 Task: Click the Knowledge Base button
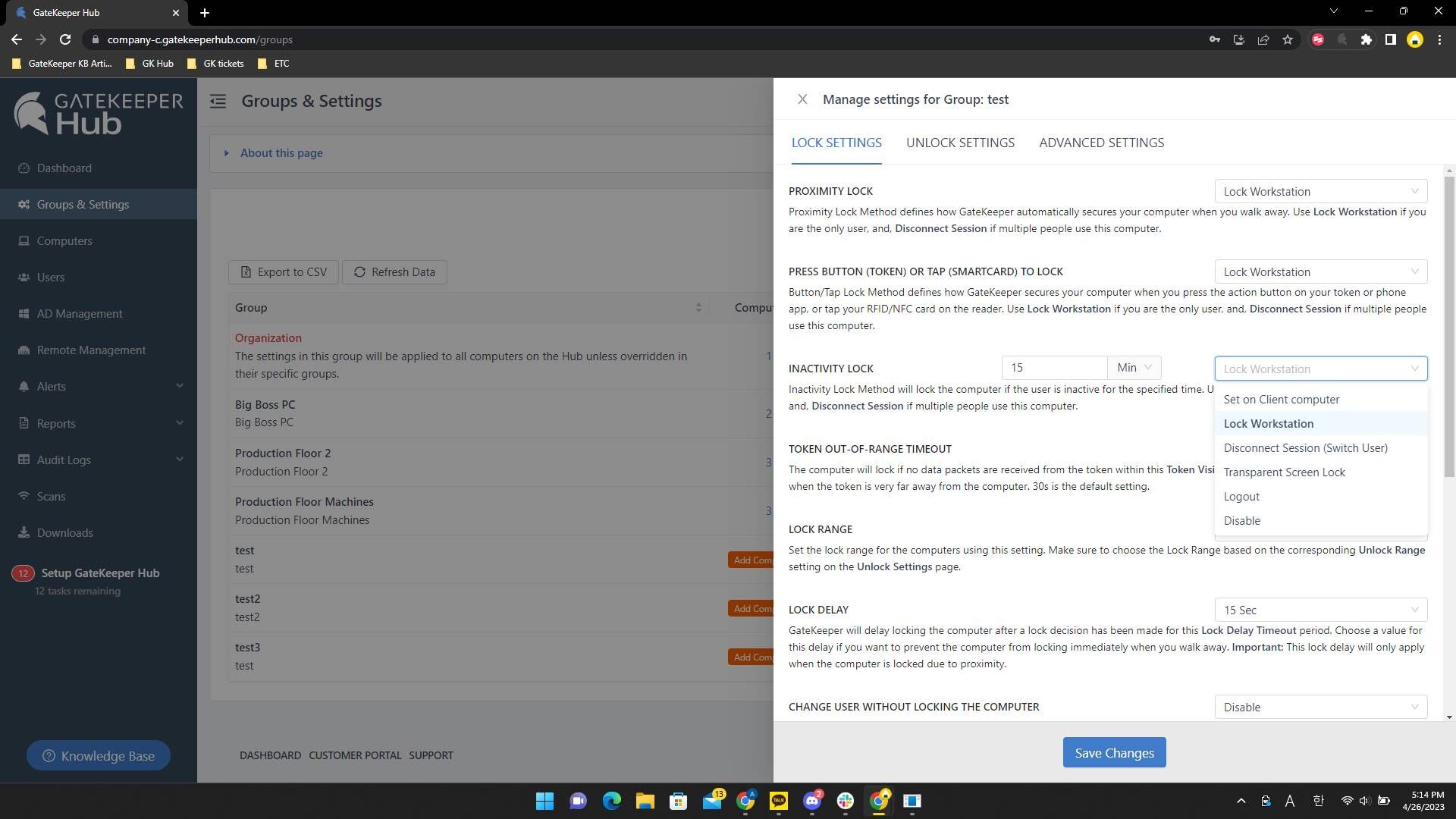(99, 756)
